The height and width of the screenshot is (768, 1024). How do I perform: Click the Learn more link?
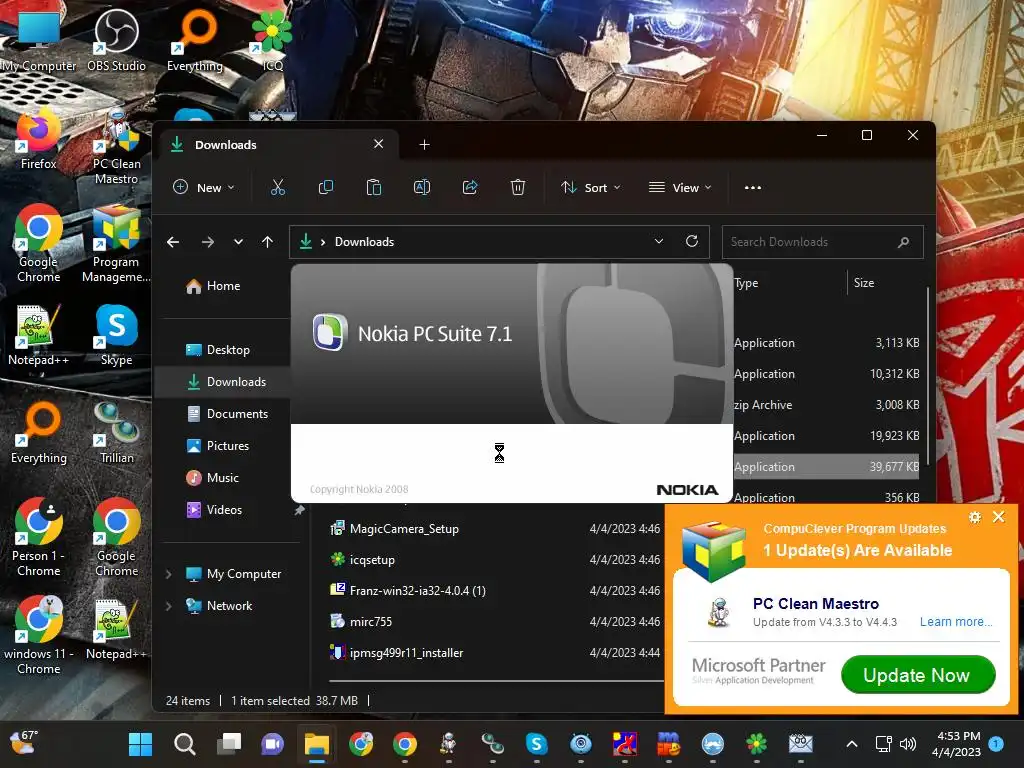tap(955, 622)
